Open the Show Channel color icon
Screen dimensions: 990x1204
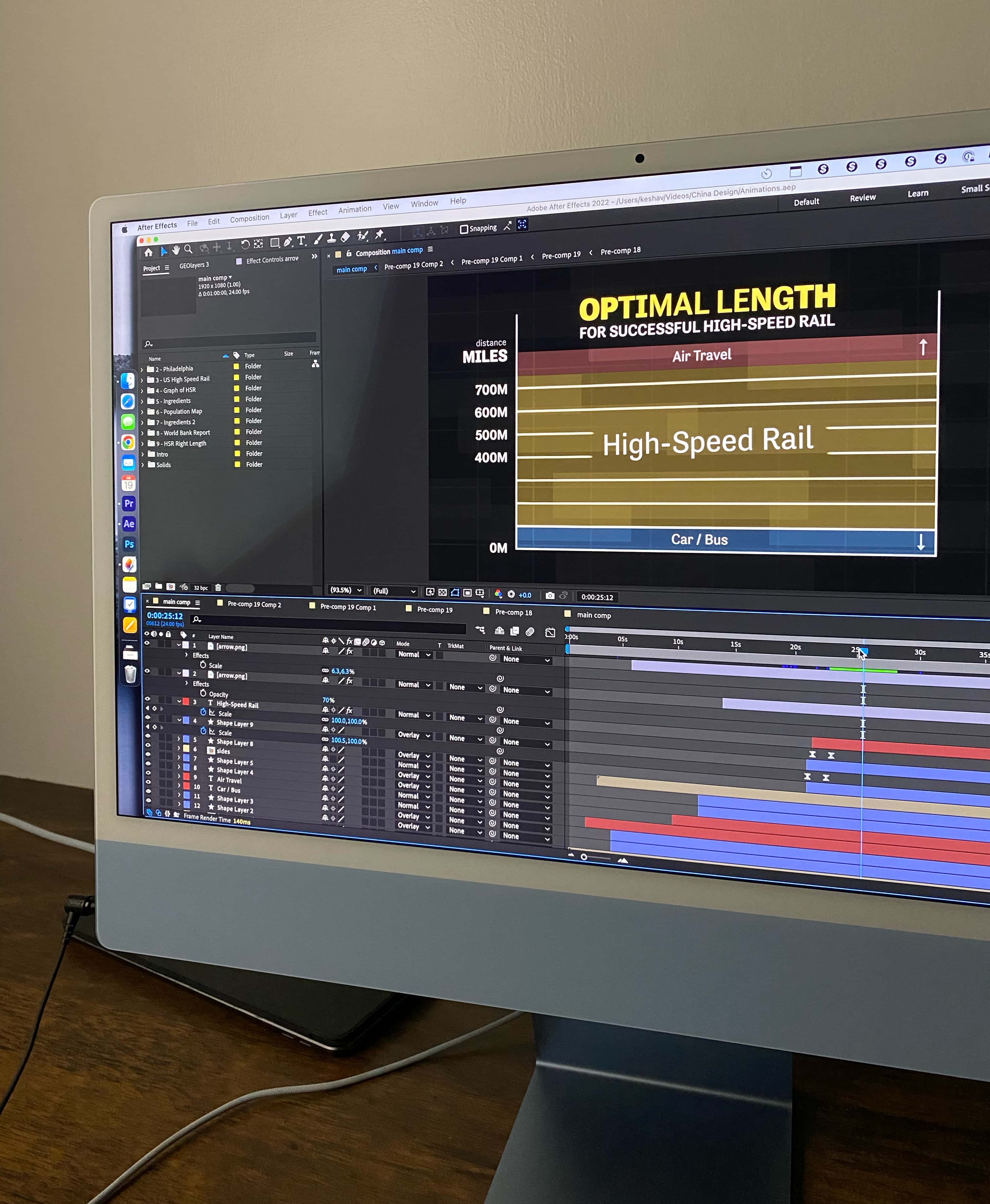498,594
